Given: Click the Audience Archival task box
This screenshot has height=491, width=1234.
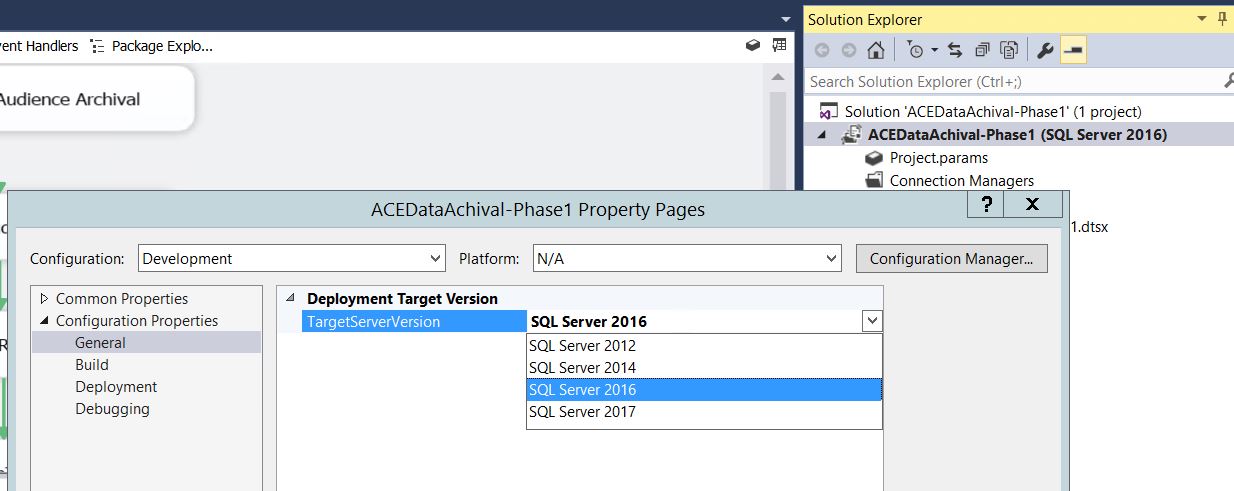Looking at the screenshot, I should point(96,99).
